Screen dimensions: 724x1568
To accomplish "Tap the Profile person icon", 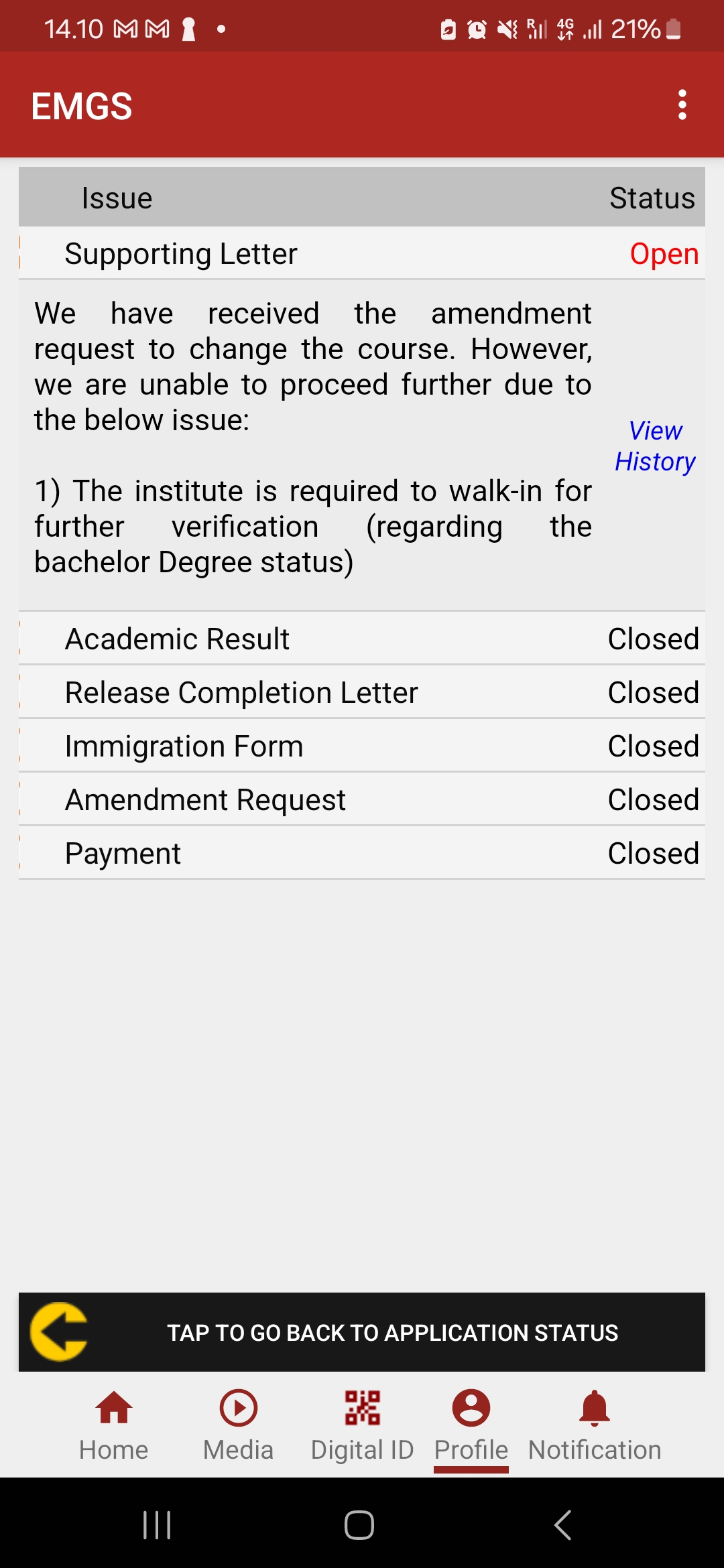I will point(471,1407).
